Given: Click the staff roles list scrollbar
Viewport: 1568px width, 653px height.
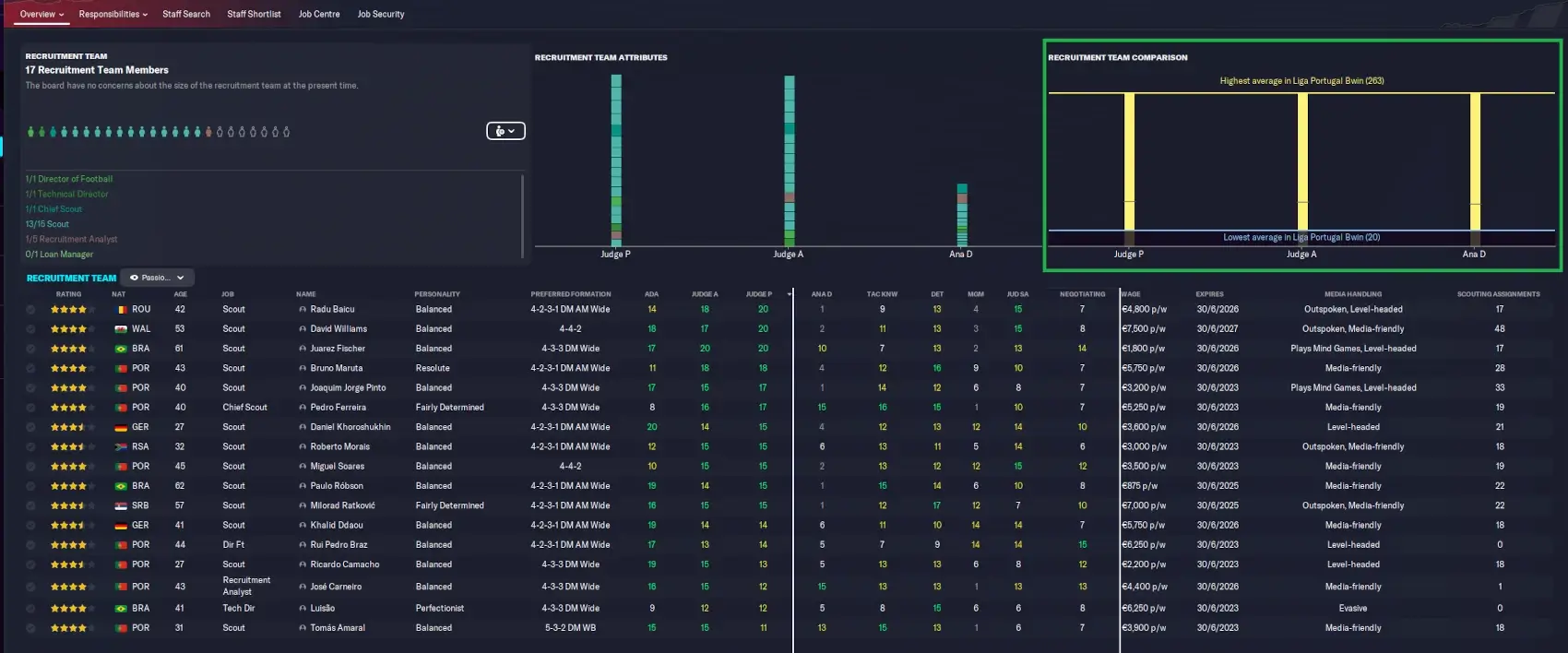Looking at the screenshot, I should point(523,216).
